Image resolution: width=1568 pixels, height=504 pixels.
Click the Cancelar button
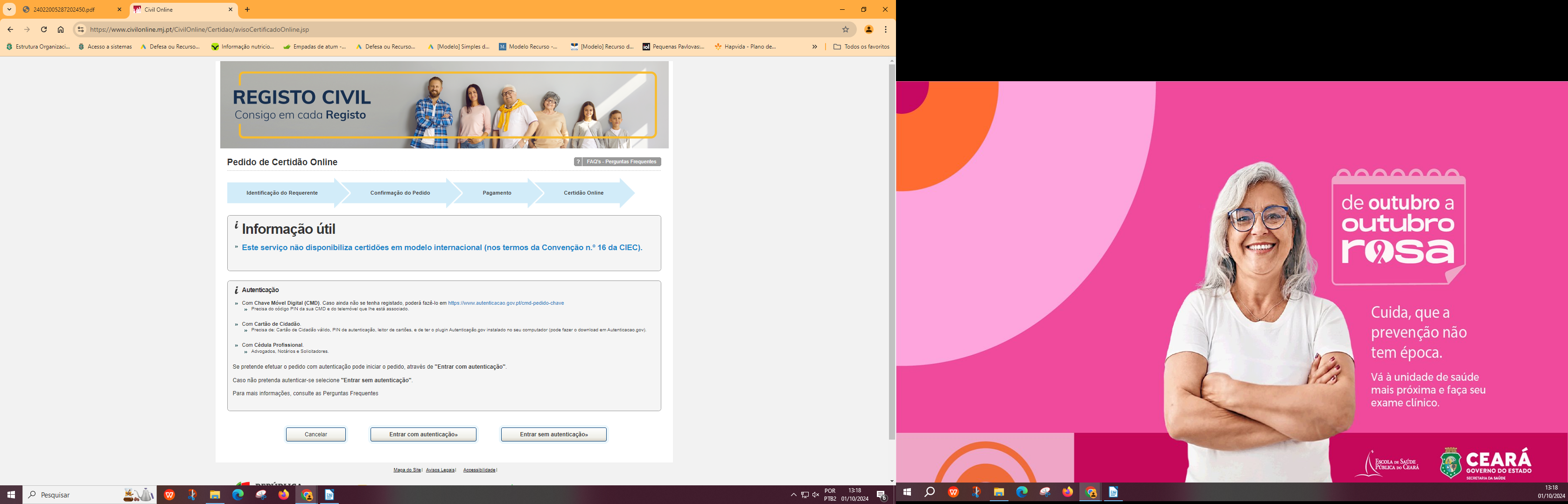click(316, 434)
